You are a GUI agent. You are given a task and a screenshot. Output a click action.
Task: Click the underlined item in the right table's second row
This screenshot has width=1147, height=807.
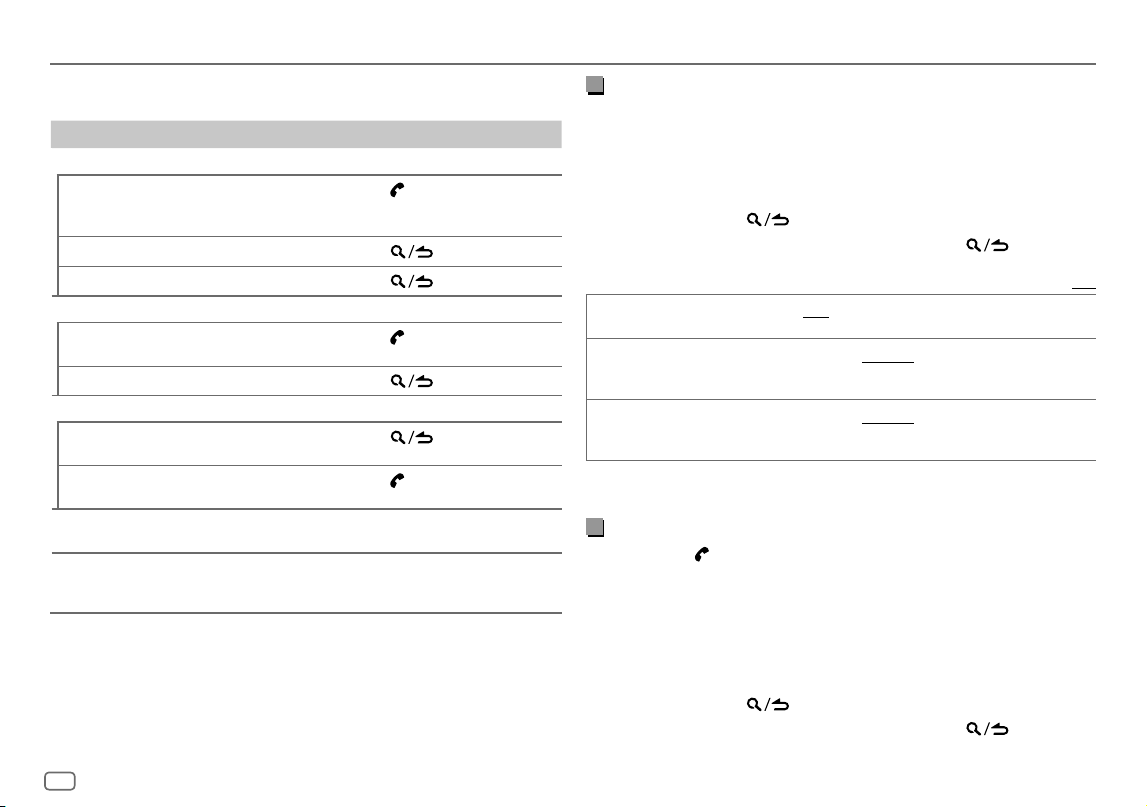pyautogui.click(x=888, y=362)
